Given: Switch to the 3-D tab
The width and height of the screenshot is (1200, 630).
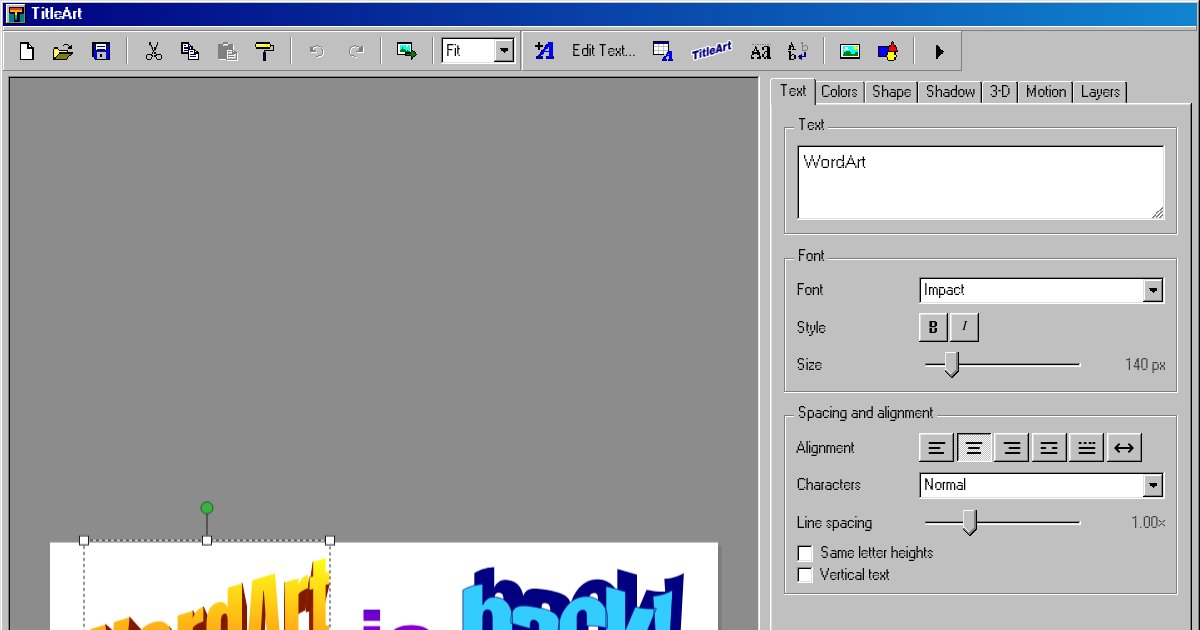Looking at the screenshot, I should tap(1000, 92).
